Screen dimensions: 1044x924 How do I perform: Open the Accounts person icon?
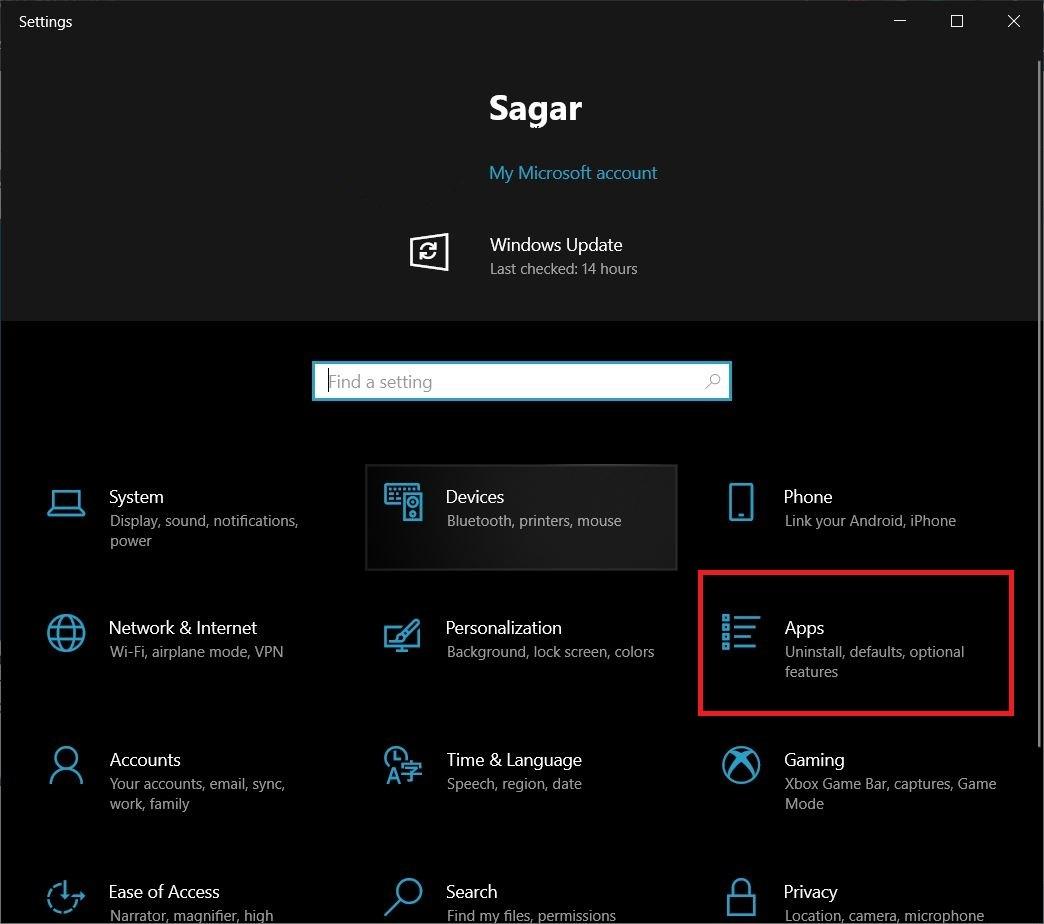click(x=66, y=765)
